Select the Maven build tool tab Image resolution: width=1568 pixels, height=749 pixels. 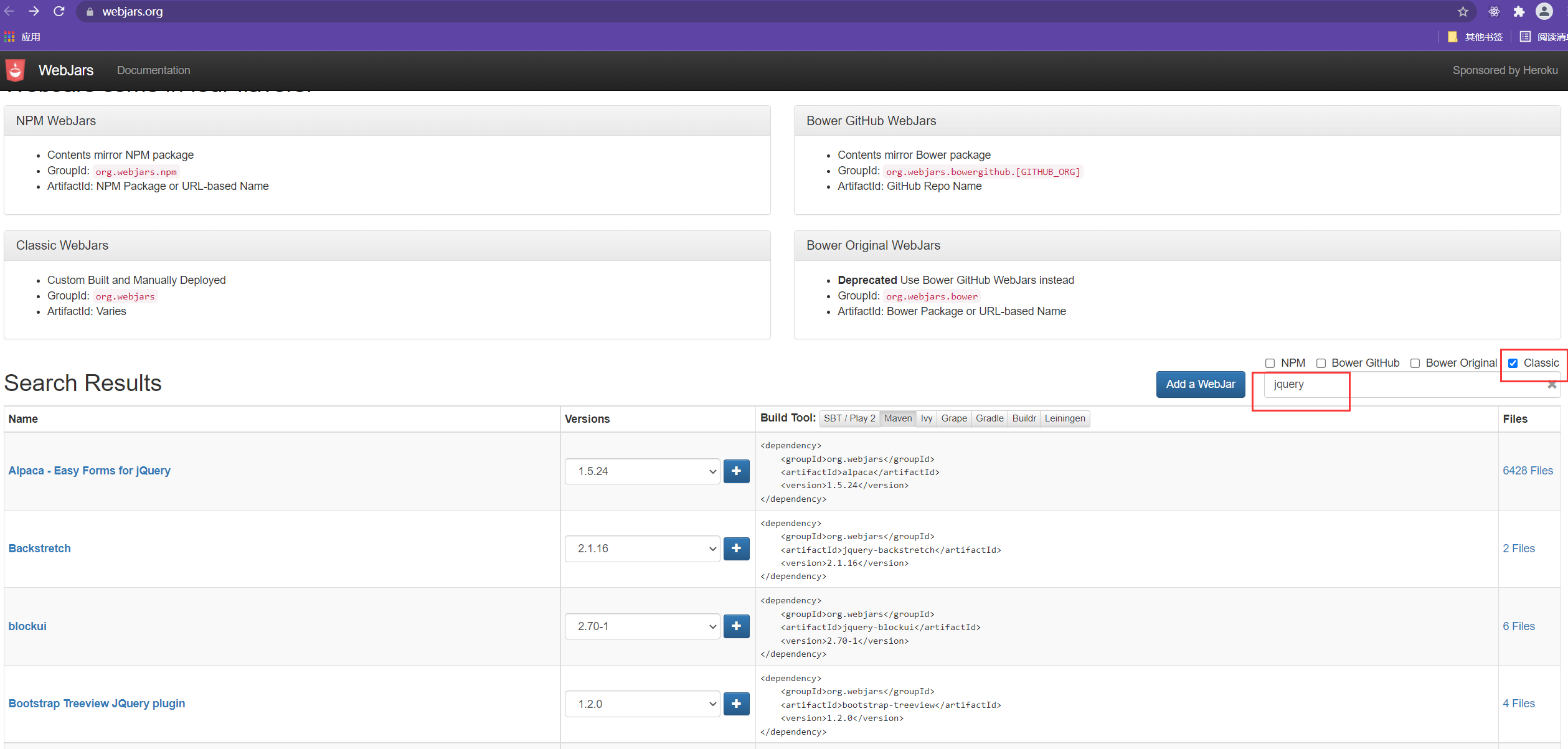tap(898, 418)
